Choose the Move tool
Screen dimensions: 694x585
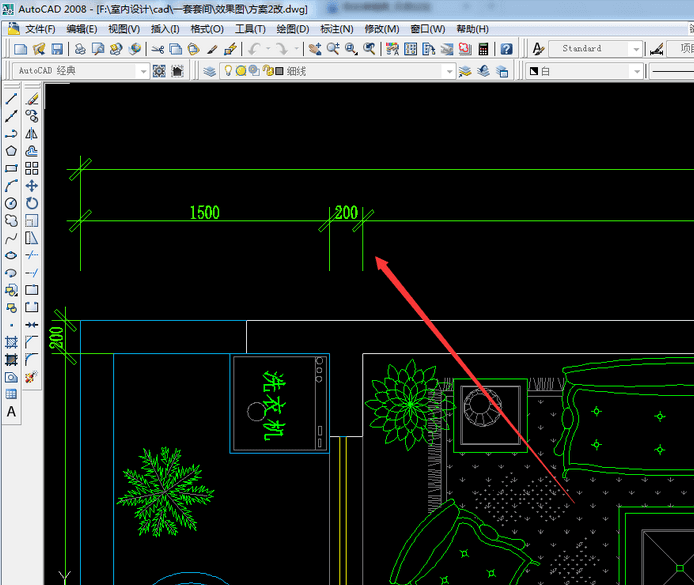point(32,185)
